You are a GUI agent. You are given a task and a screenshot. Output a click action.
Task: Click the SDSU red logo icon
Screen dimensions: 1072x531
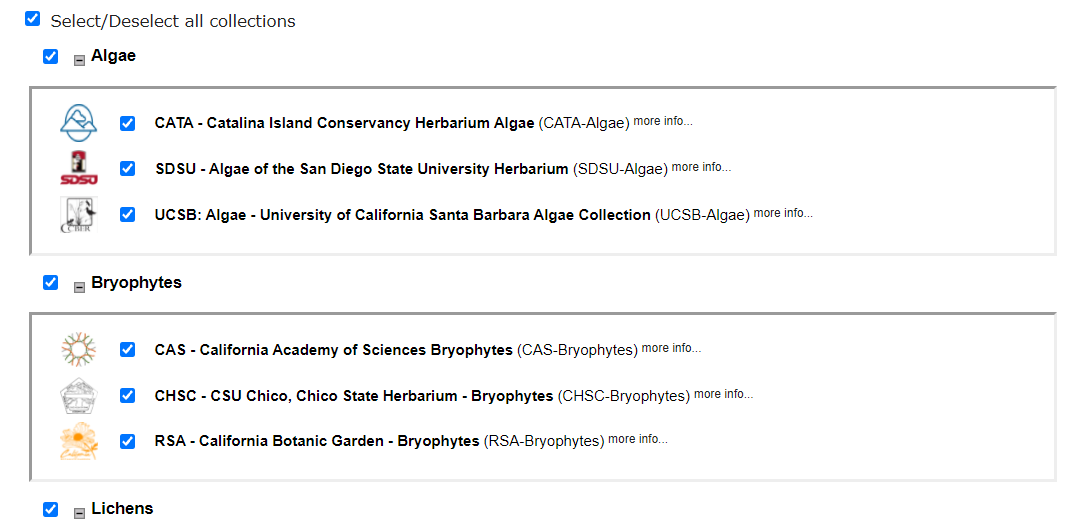(79, 168)
